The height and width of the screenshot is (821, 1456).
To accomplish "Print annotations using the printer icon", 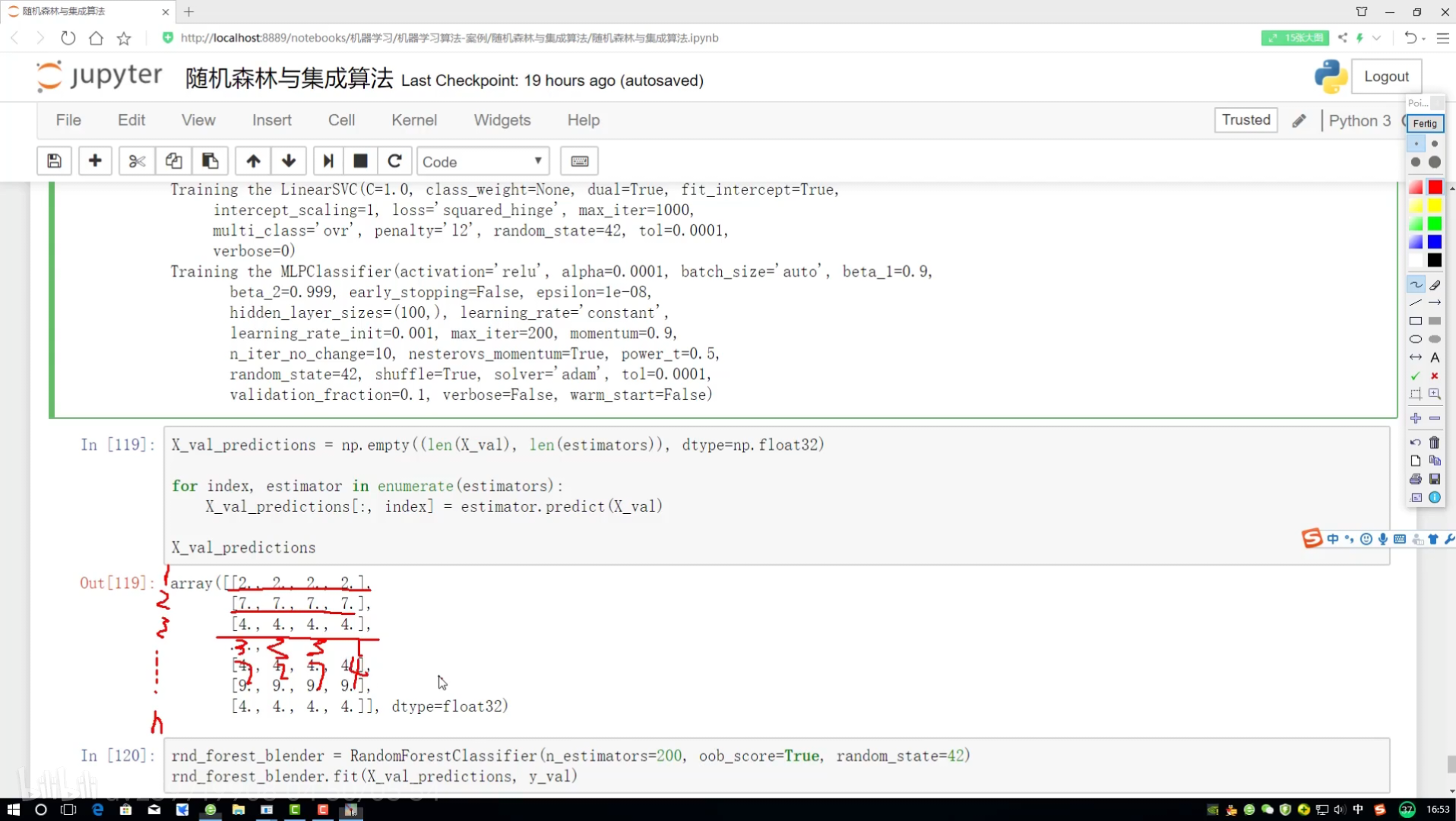I will click(x=1416, y=479).
